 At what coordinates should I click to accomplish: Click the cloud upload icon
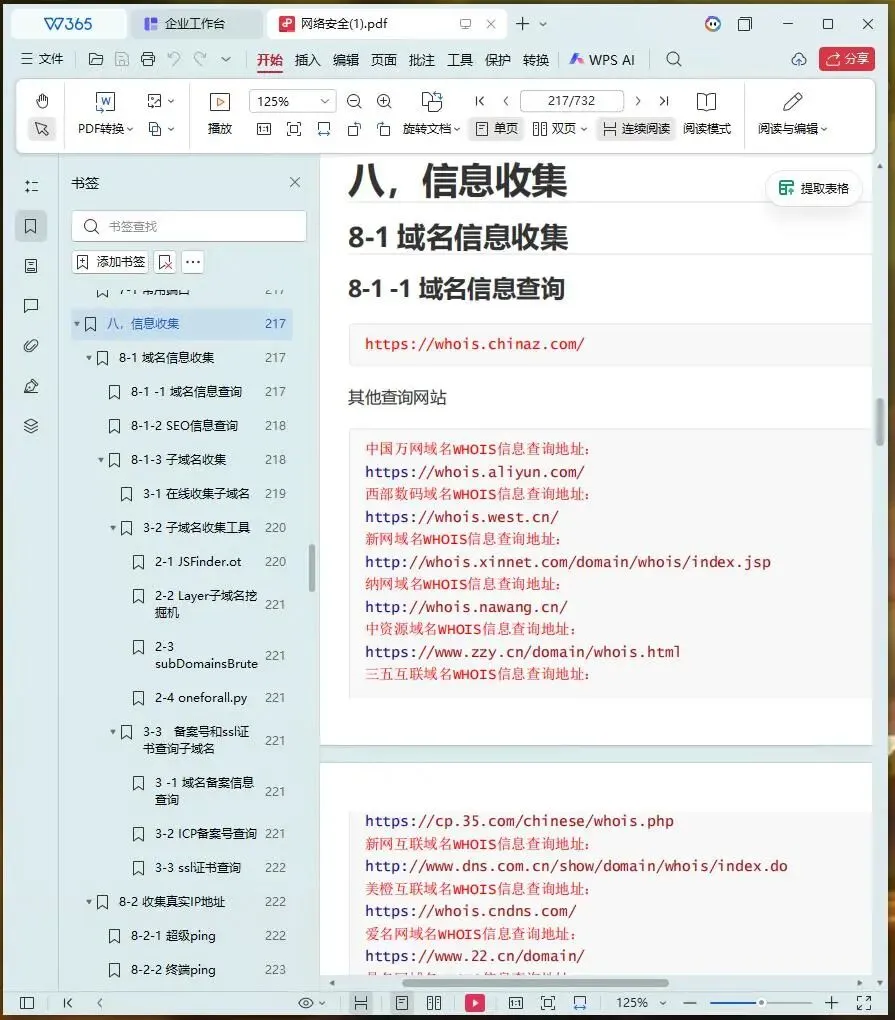point(799,59)
